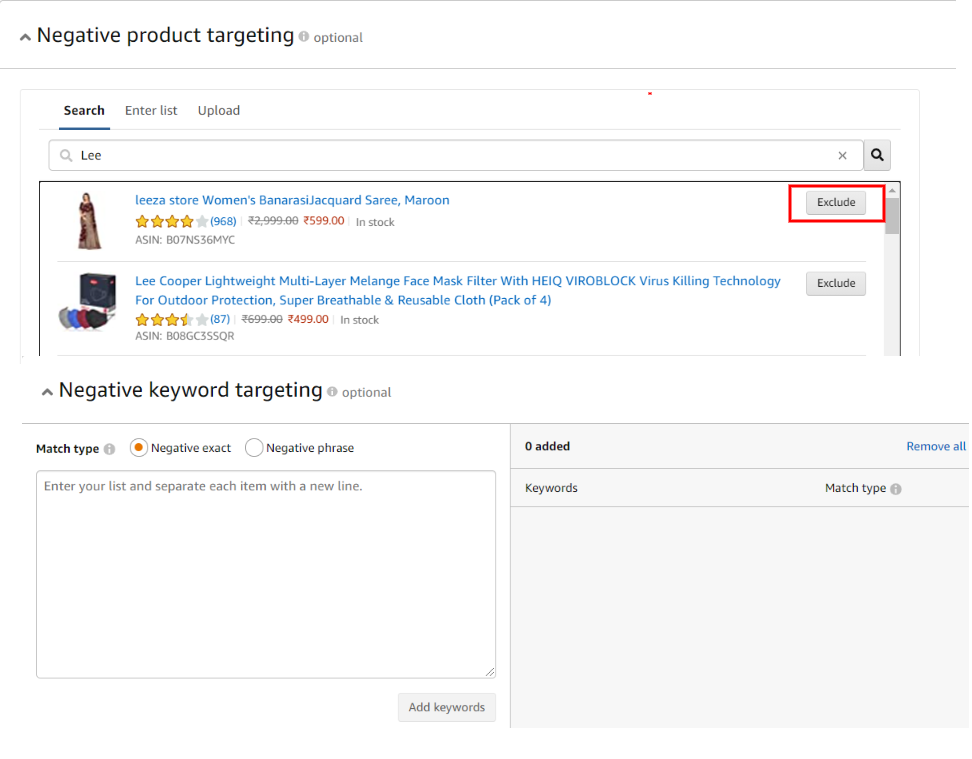
Task: Click the Remove all link
Action: coord(936,446)
